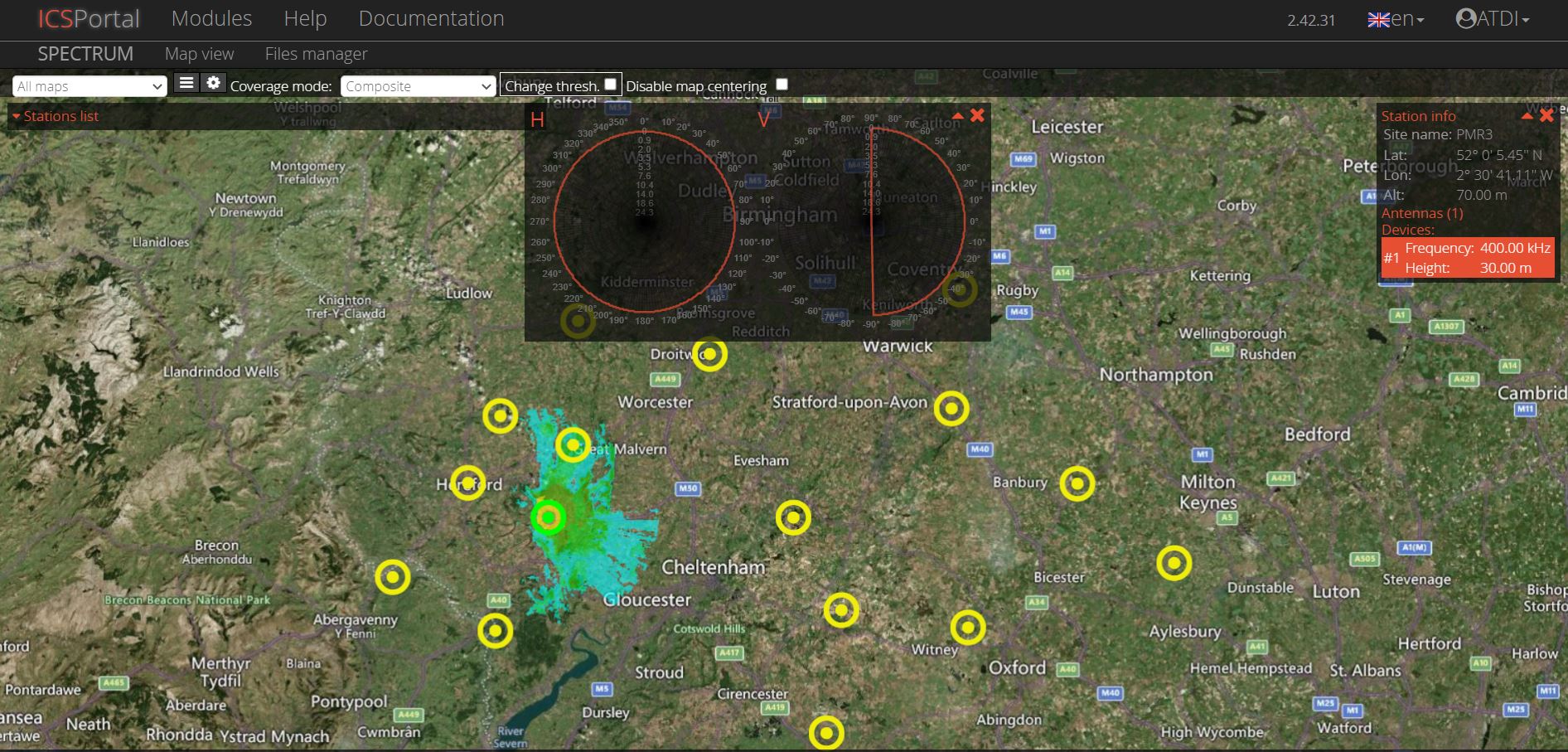
Task: Open the Help menu
Action: [305, 18]
